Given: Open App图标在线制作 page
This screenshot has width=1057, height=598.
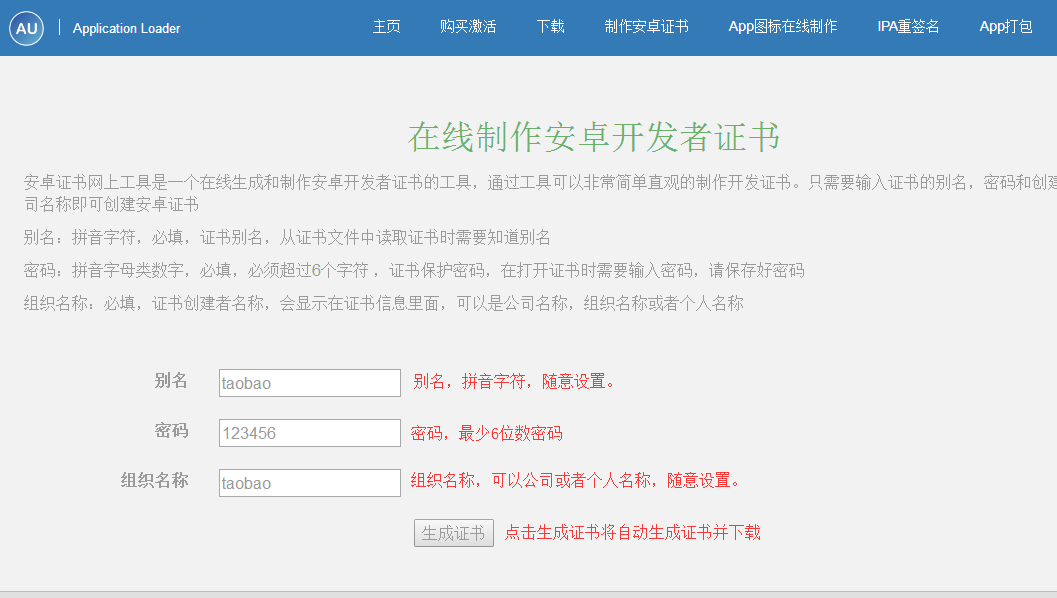Looking at the screenshot, I should coord(783,27).
